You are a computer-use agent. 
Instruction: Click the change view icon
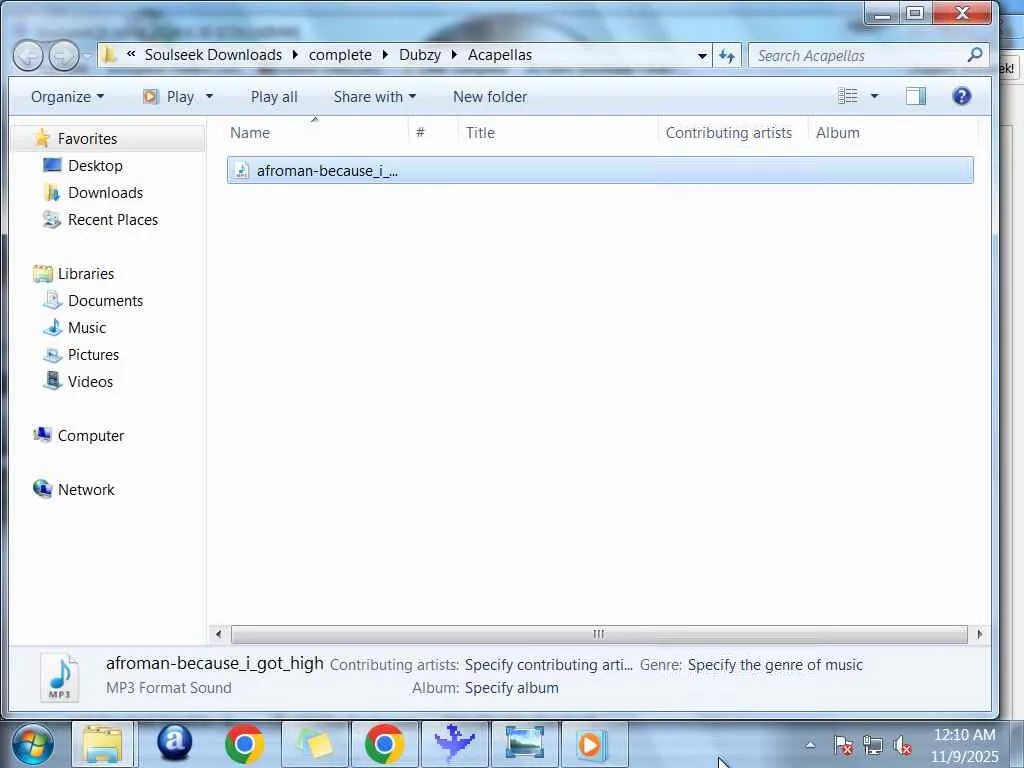[848, 97]
